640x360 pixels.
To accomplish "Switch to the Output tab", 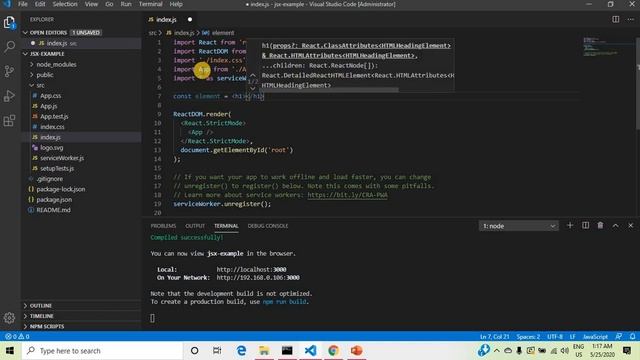I will pyautogui.click(x=195, y=226).
